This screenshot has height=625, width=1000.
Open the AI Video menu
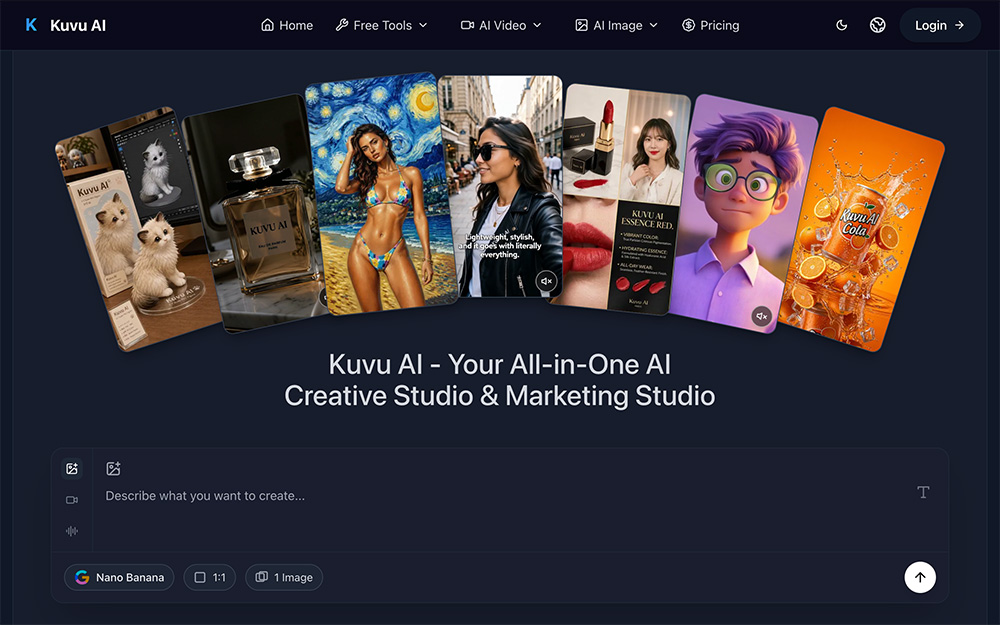(x=501, y=26)
